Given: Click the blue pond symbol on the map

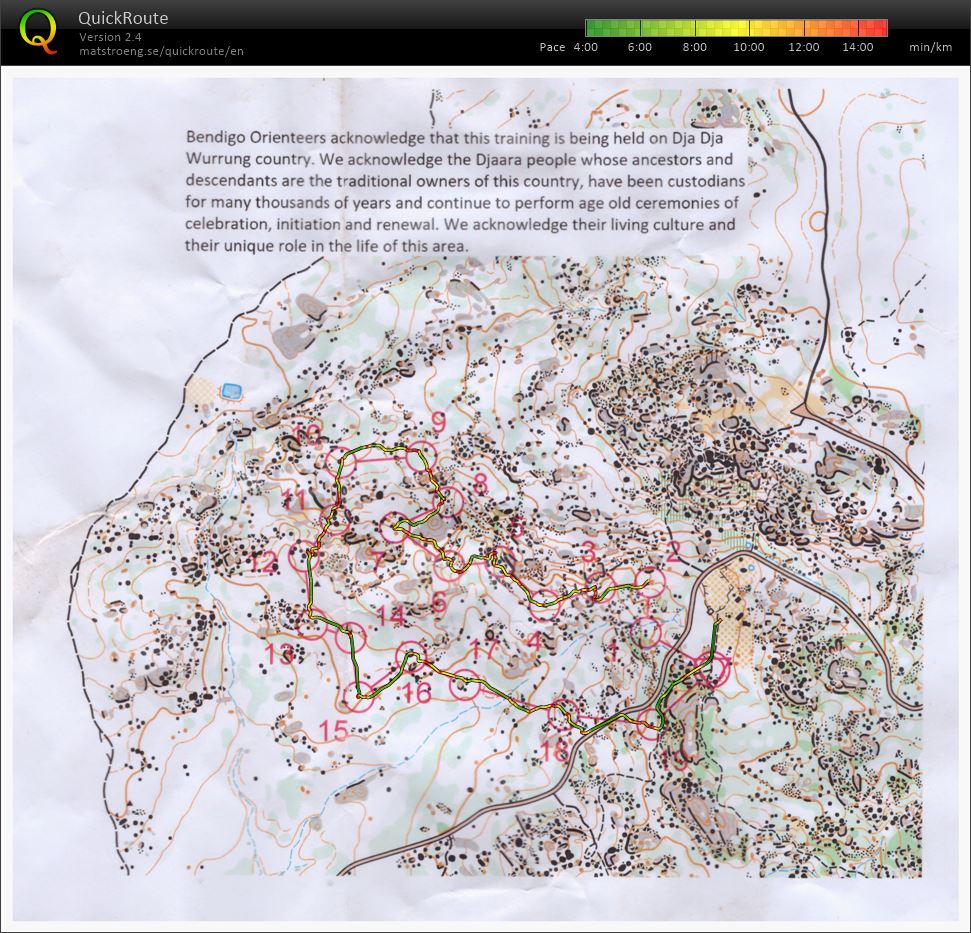Looking at the screenshot, I should 233,390.
